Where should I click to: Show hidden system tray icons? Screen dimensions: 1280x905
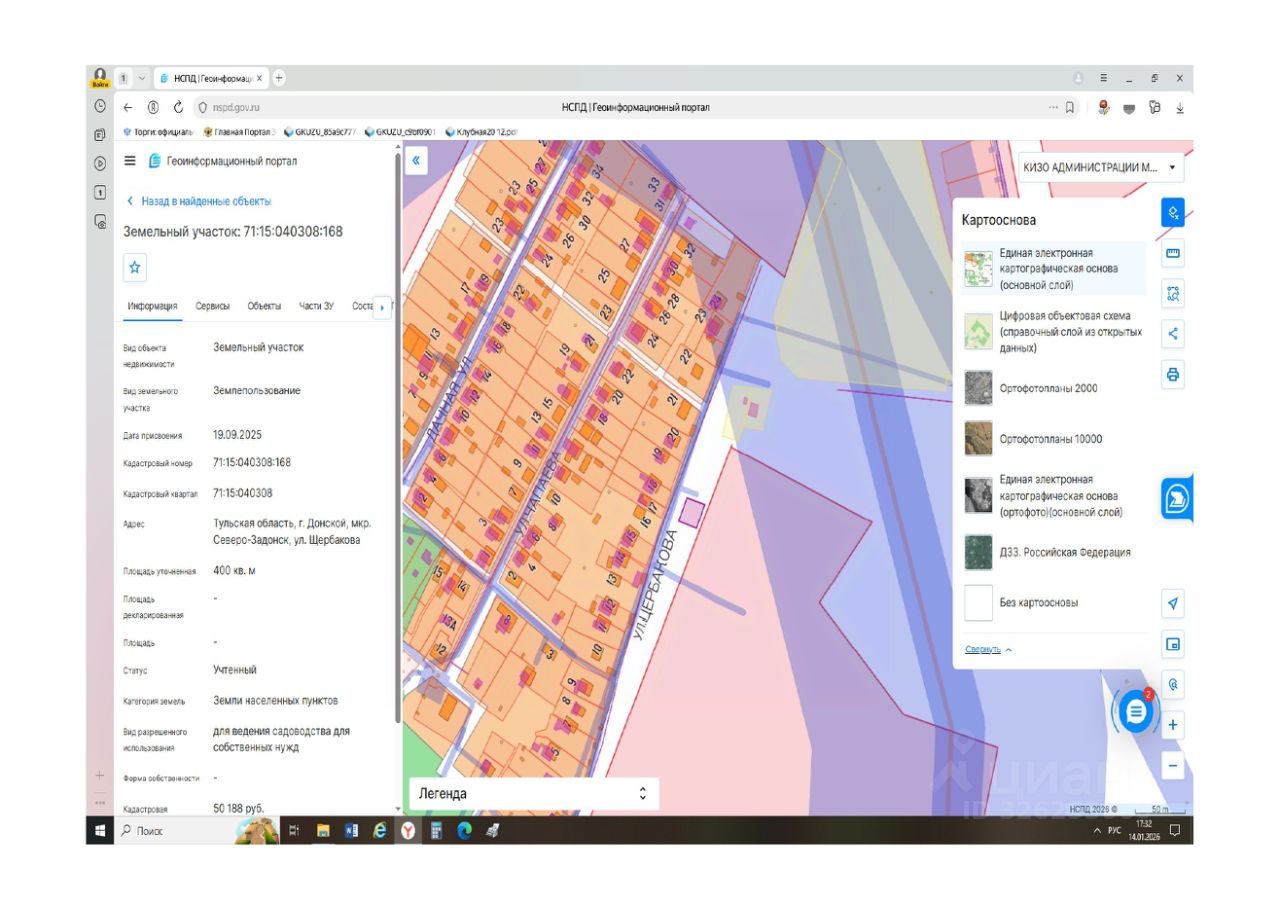pyautogui.click(x=1097, y=831)
